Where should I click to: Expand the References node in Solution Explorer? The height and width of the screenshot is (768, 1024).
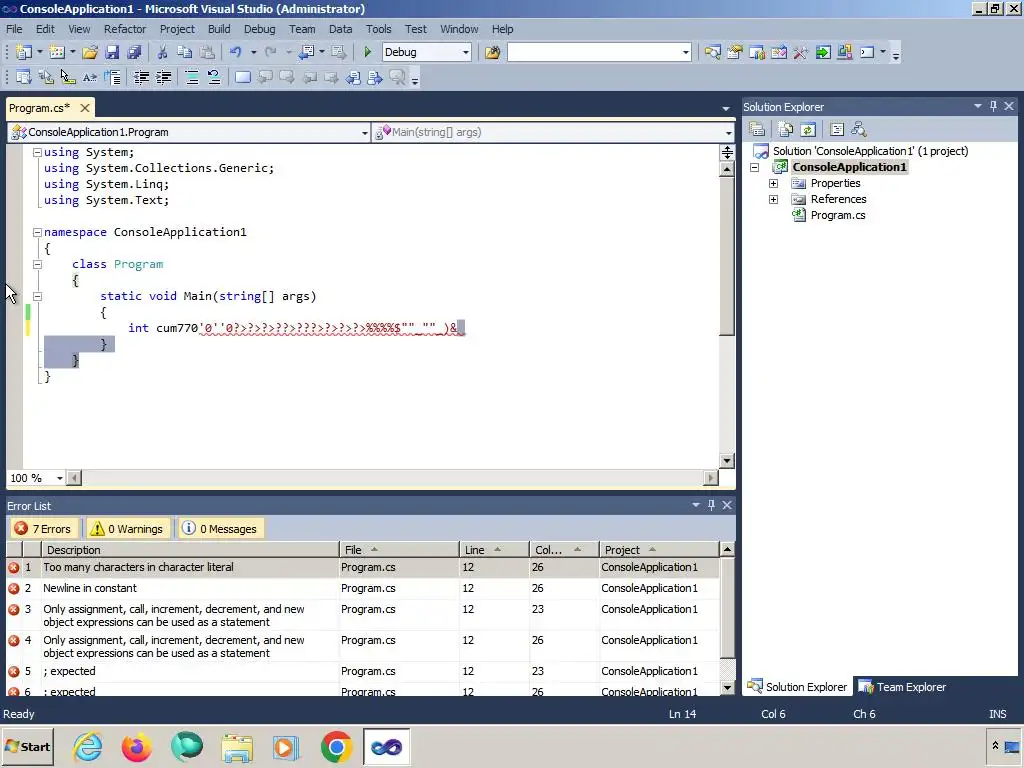(773, 199)
